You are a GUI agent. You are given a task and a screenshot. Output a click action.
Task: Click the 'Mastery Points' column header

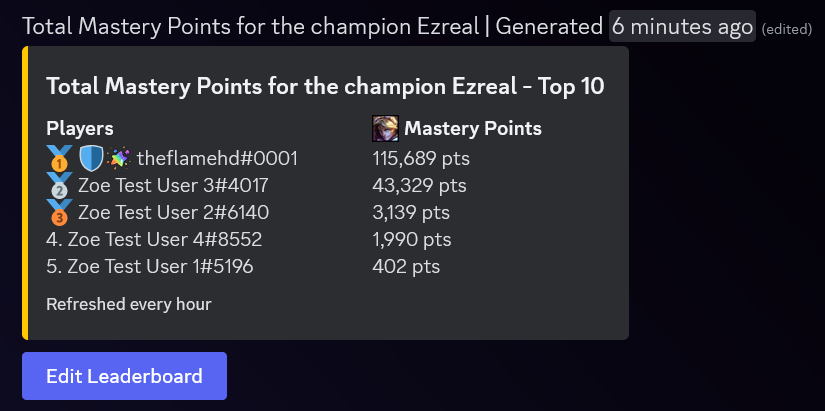point(472,129)
